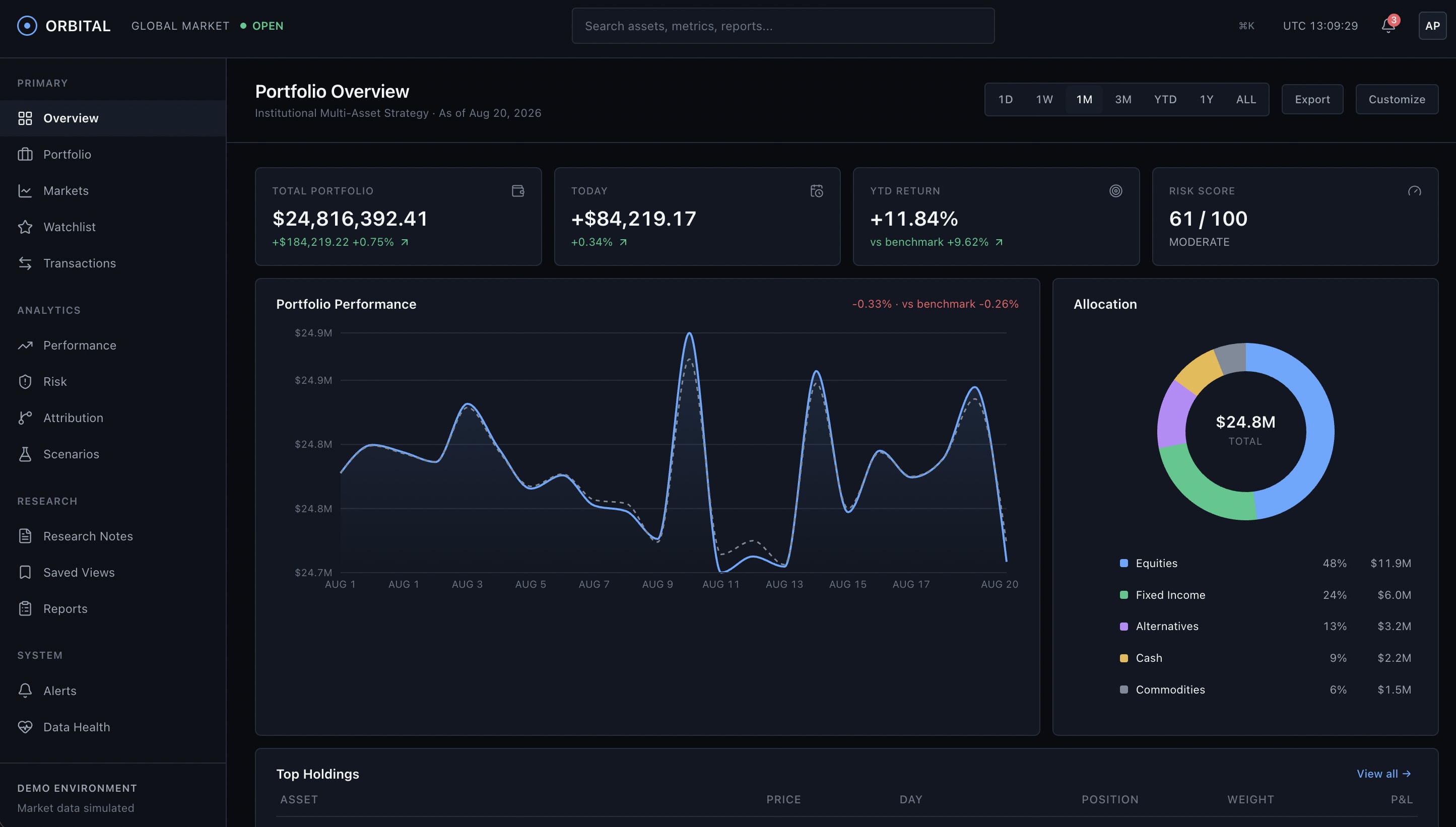The height and width of the screenshot is (827, 1456).
Task: Click the Commodities gray legend swatch
Action: click(x=1123, y=690)
